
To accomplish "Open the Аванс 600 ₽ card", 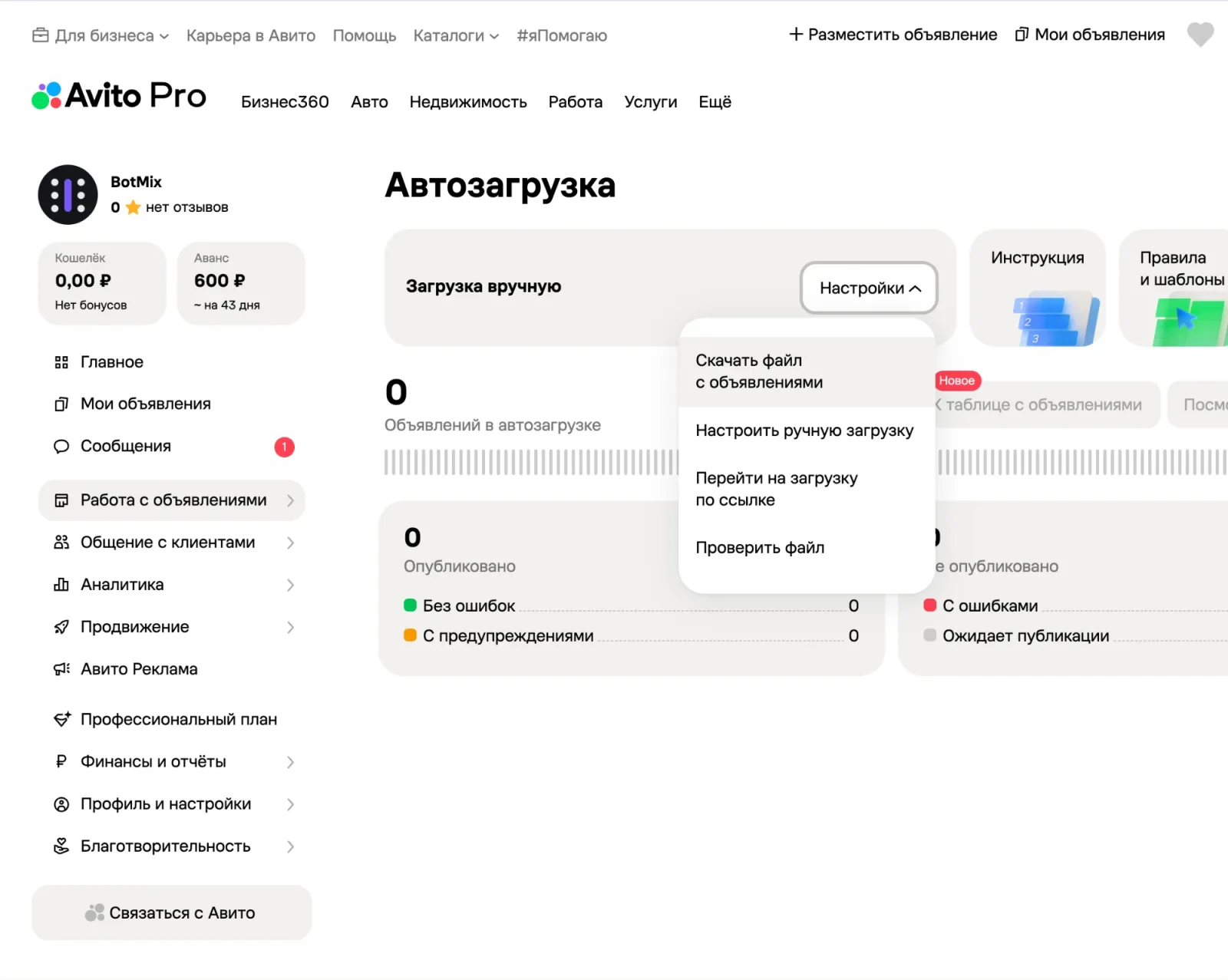I will pos(241,283).
